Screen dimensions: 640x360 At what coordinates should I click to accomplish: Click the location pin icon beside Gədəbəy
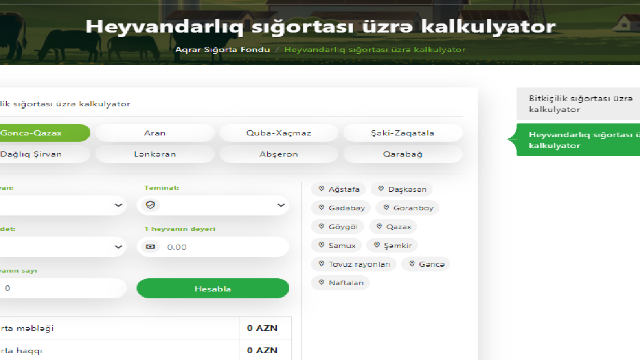pos(321,207)
